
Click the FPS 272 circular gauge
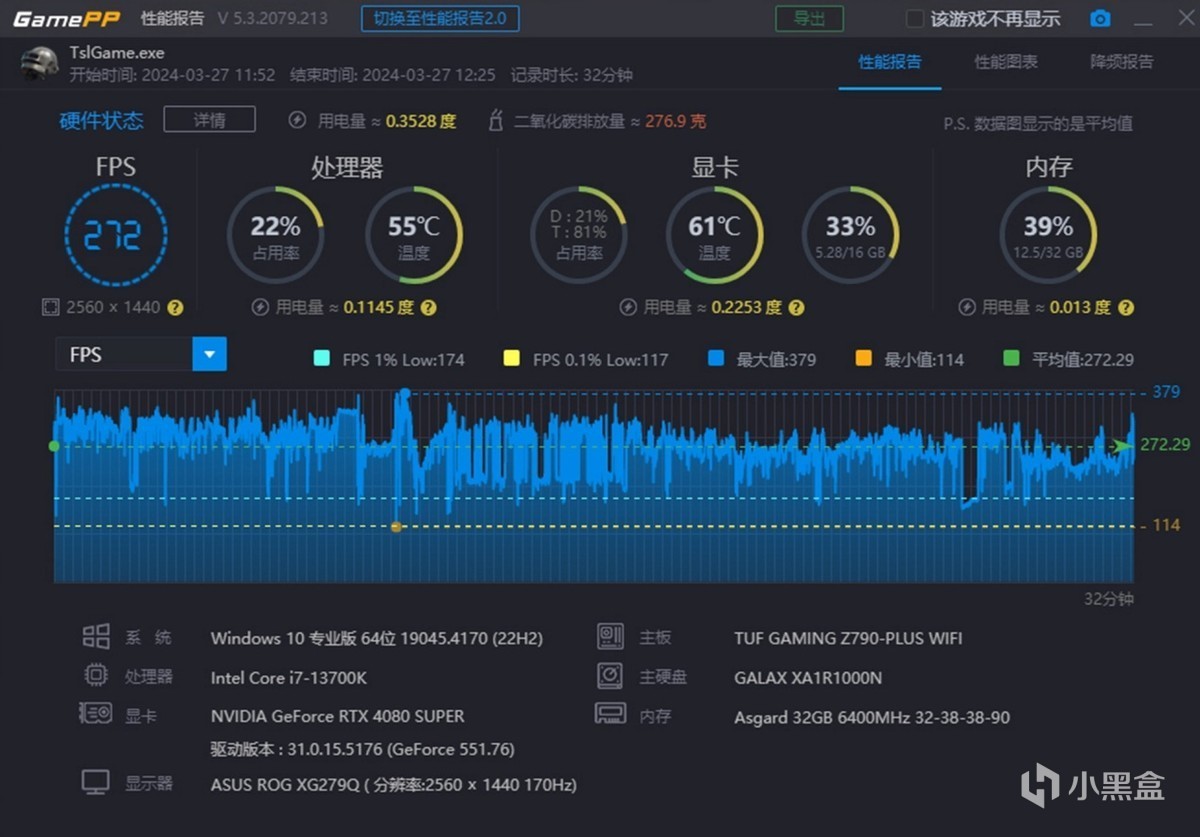(115, 236)
